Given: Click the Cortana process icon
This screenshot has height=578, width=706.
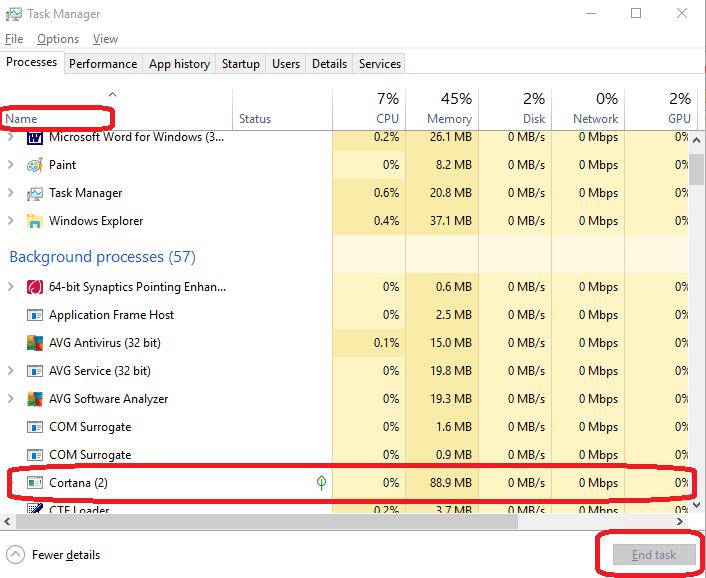Looking at the screenshot, I should tap(35, 483).
